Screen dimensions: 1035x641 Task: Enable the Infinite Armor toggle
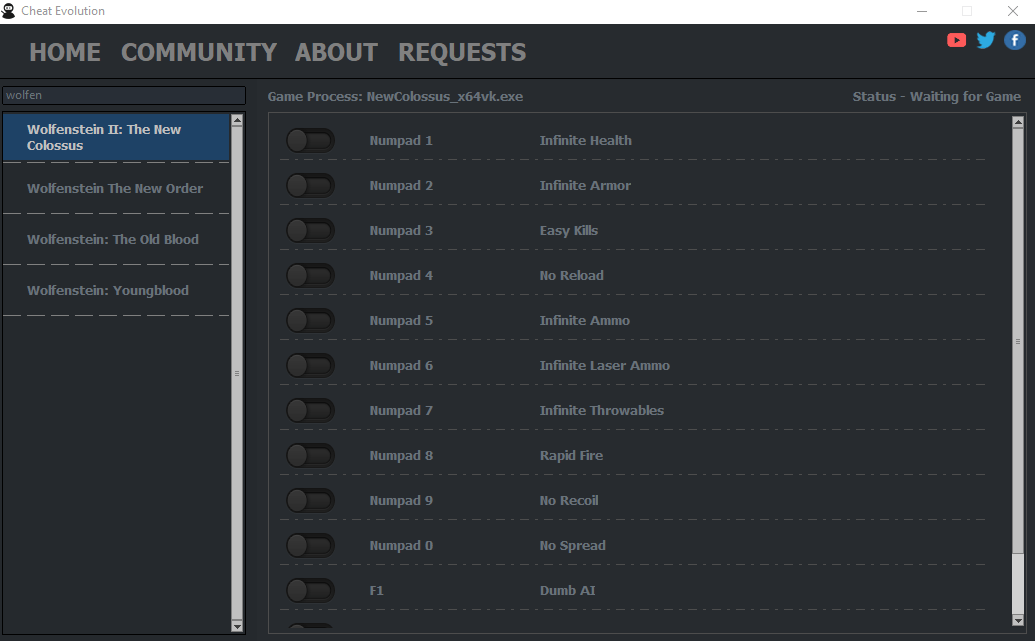tap(310, 186)
